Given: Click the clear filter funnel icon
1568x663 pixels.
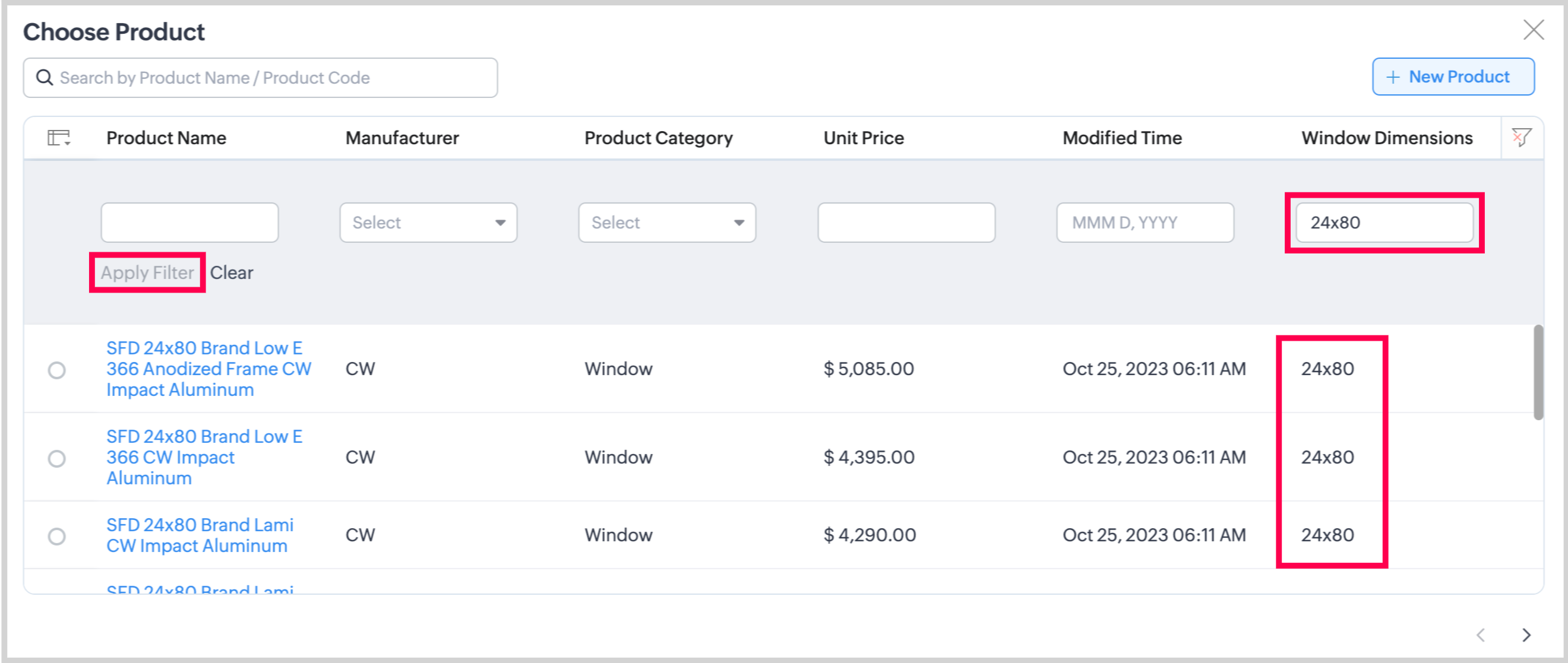Looking at the screenshot, I should point(1521,138).
